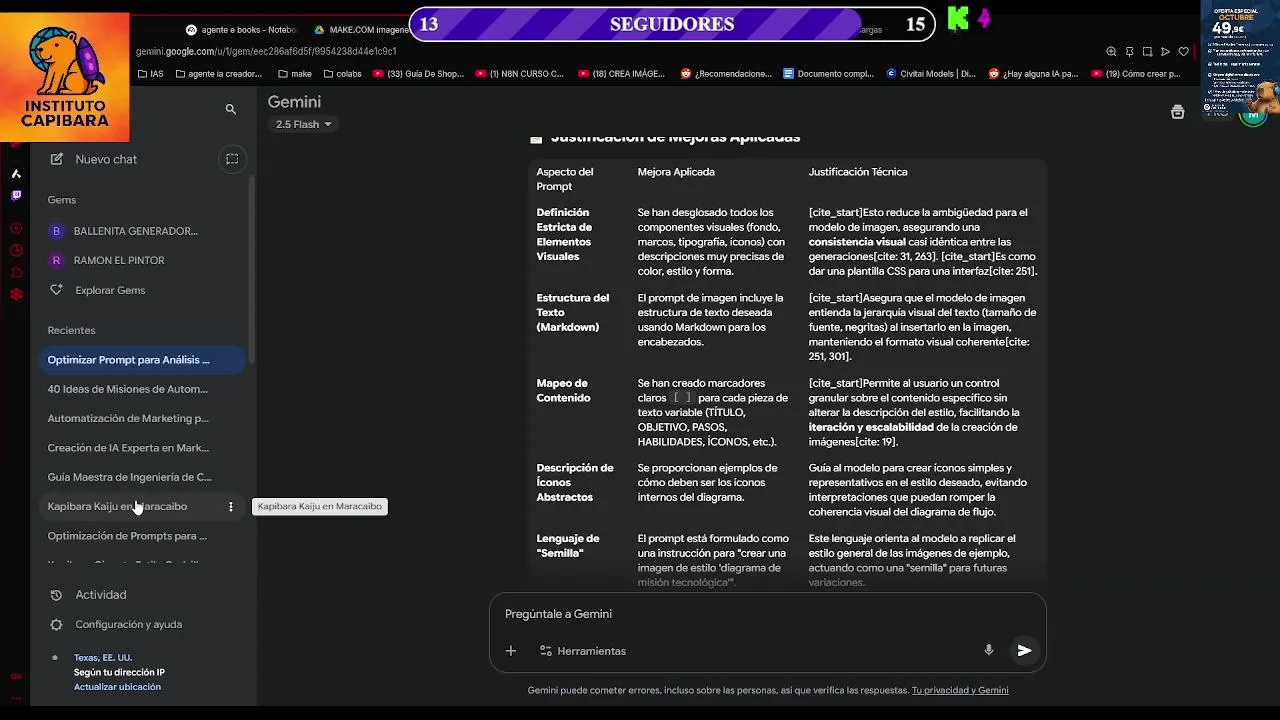Viewport: 1280px width, 720px height.
Task: Open '¿Hay alguna IA pa...' bookmark
Action: coord(1034,74)
